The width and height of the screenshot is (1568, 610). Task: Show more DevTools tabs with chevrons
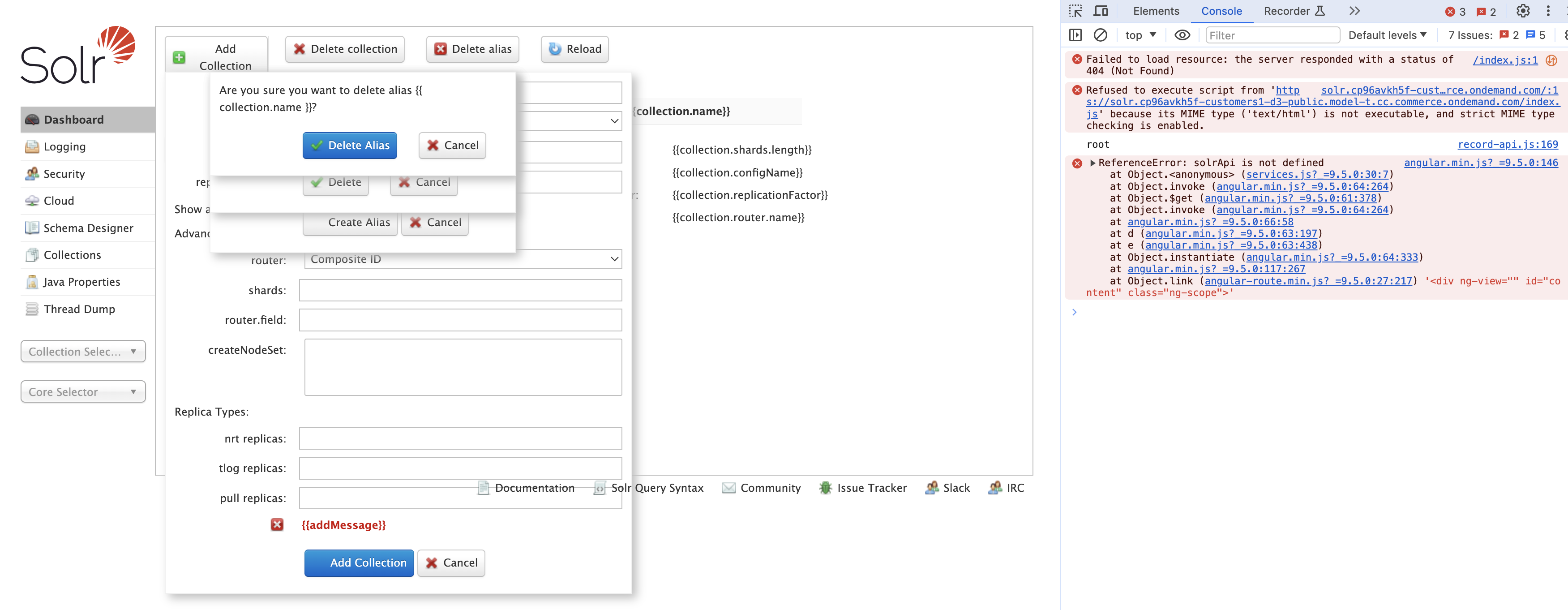tap(1354, 11)
